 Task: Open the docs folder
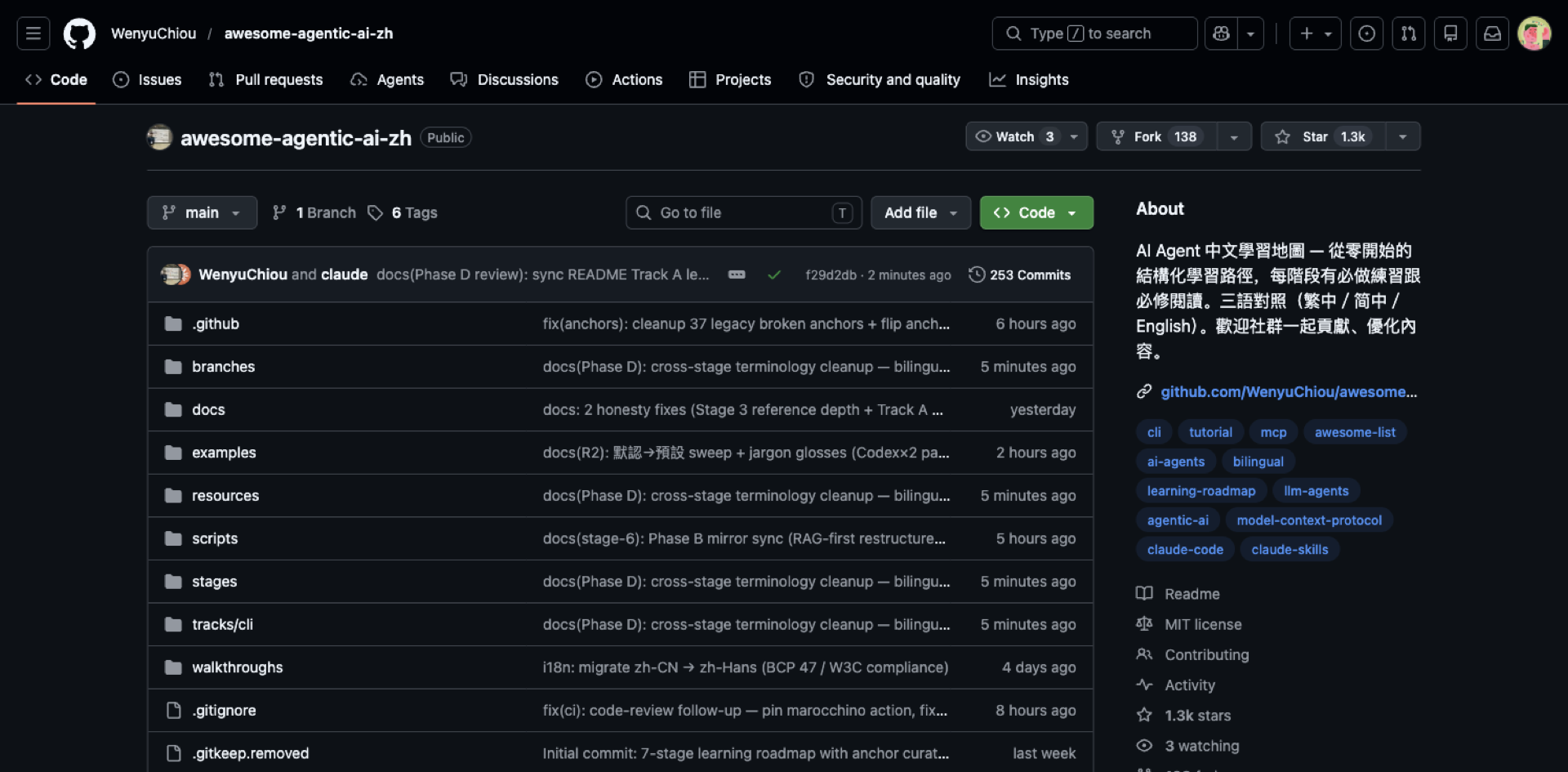(x=208, y=409)
